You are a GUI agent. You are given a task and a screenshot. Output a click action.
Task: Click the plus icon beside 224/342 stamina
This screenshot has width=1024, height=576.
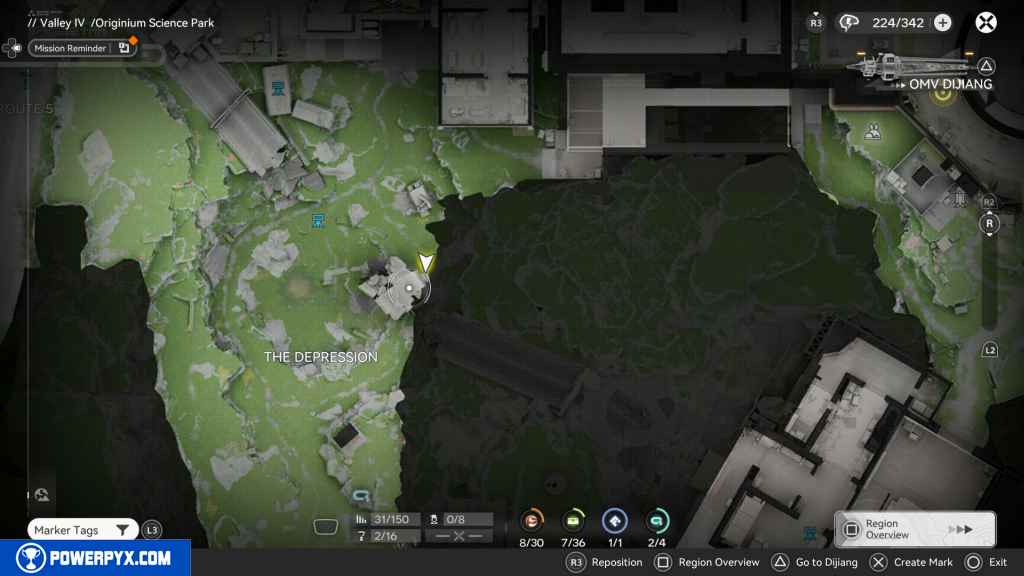pos(942,23)
